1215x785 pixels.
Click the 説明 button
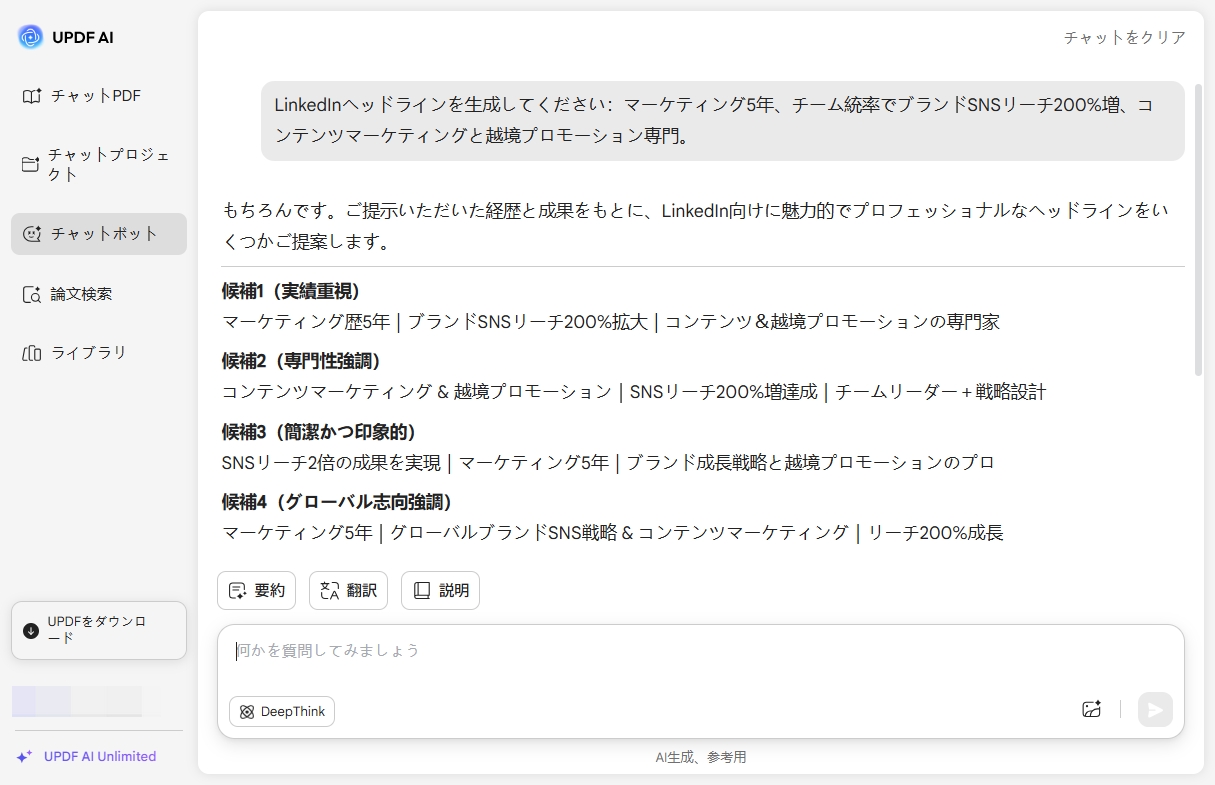pos(440,591)
